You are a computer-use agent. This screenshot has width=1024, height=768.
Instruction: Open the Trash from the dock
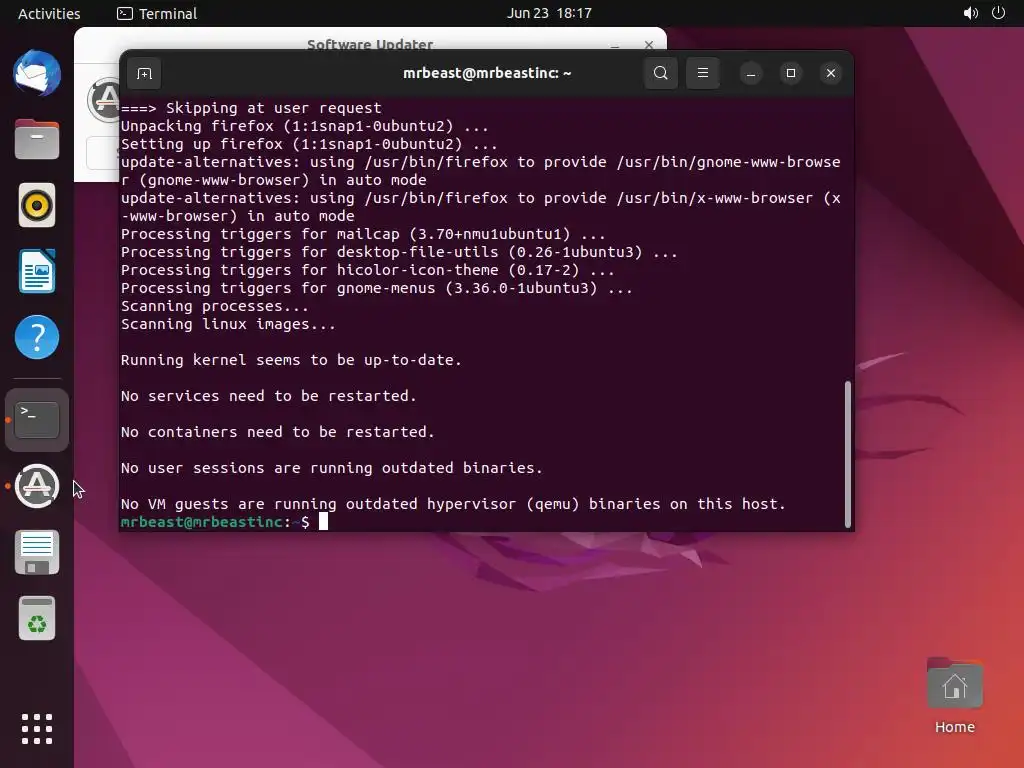point(37,618)
